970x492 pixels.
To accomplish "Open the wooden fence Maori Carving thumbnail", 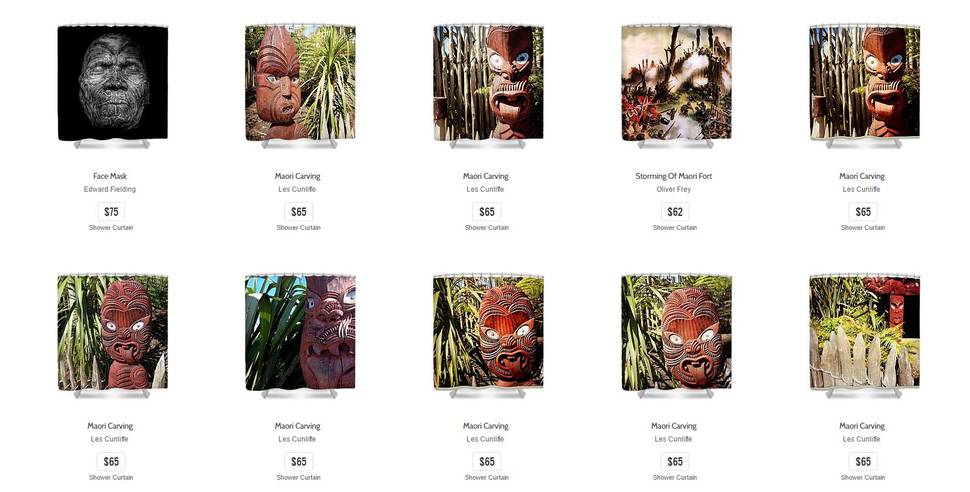I will [864, 333].
